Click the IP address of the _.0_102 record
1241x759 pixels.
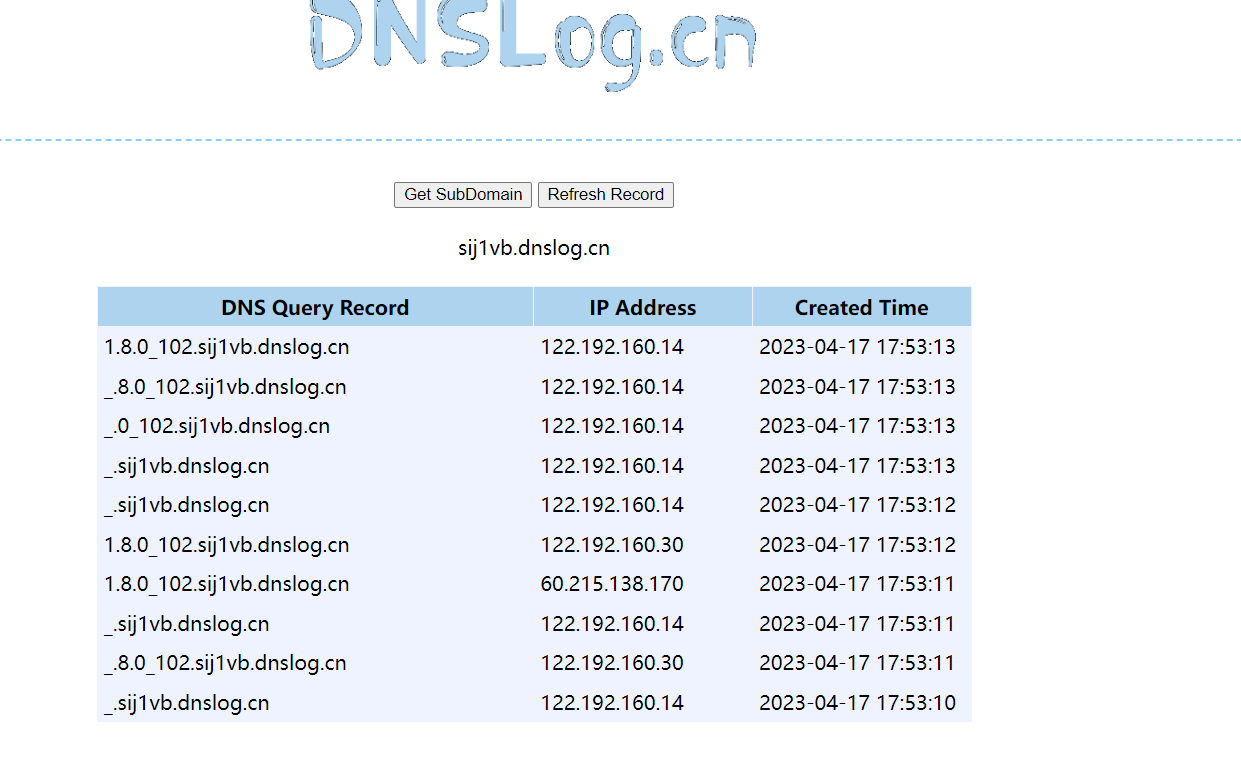[612, 427]
